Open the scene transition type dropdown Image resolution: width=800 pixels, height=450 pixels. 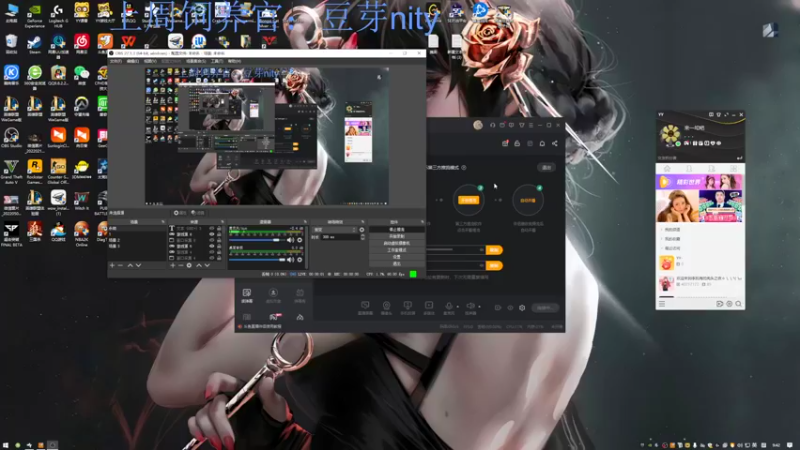(x=335, y=230)
